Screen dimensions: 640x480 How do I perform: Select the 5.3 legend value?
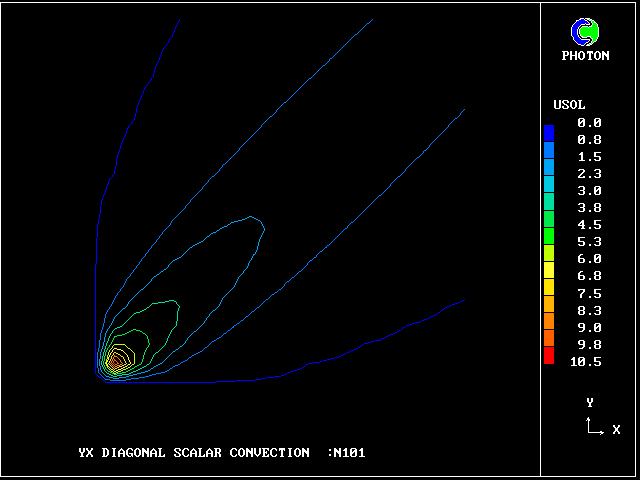click(x=589, y=242)
